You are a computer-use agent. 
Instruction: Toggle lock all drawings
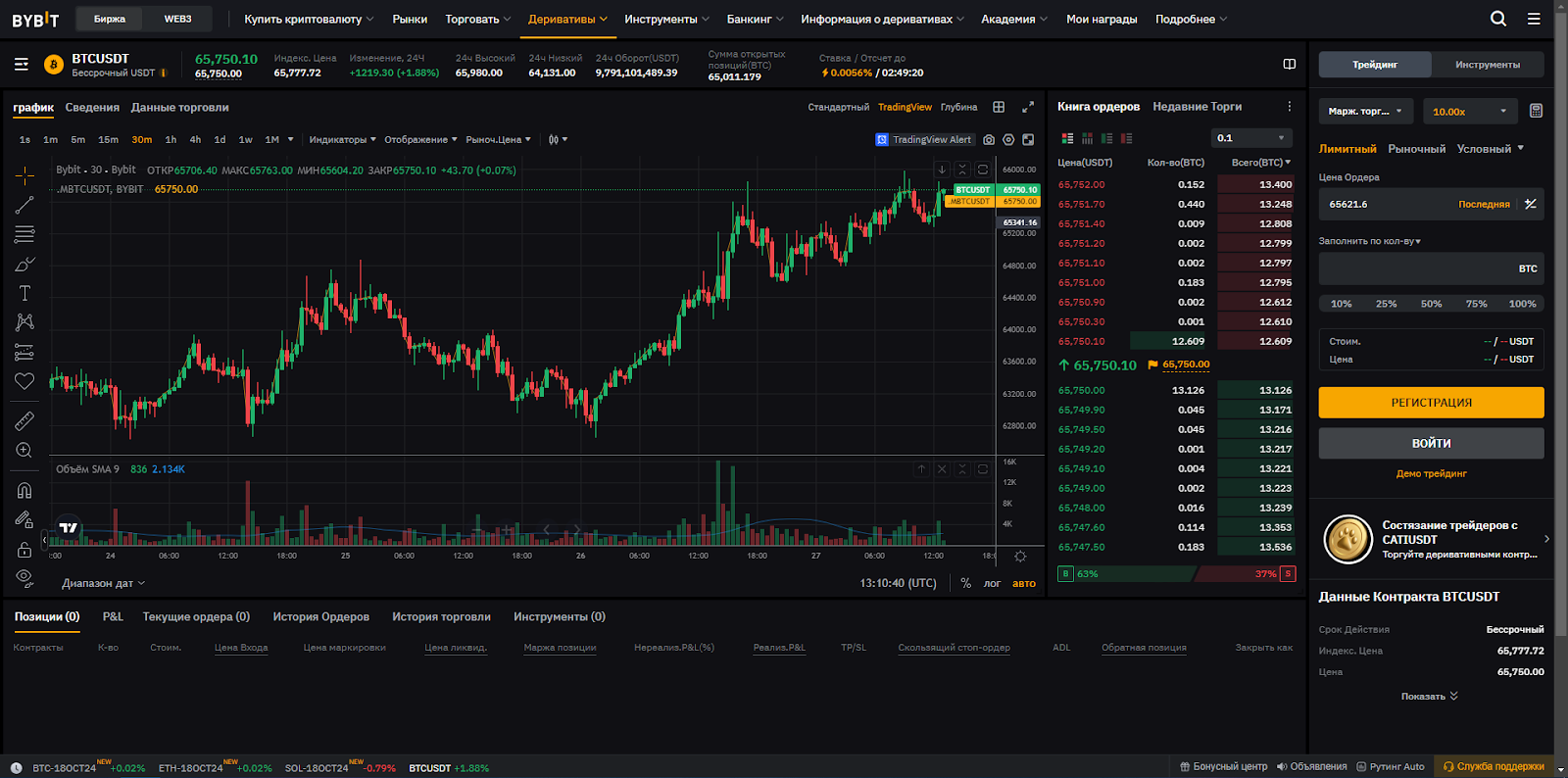point(24,549)
